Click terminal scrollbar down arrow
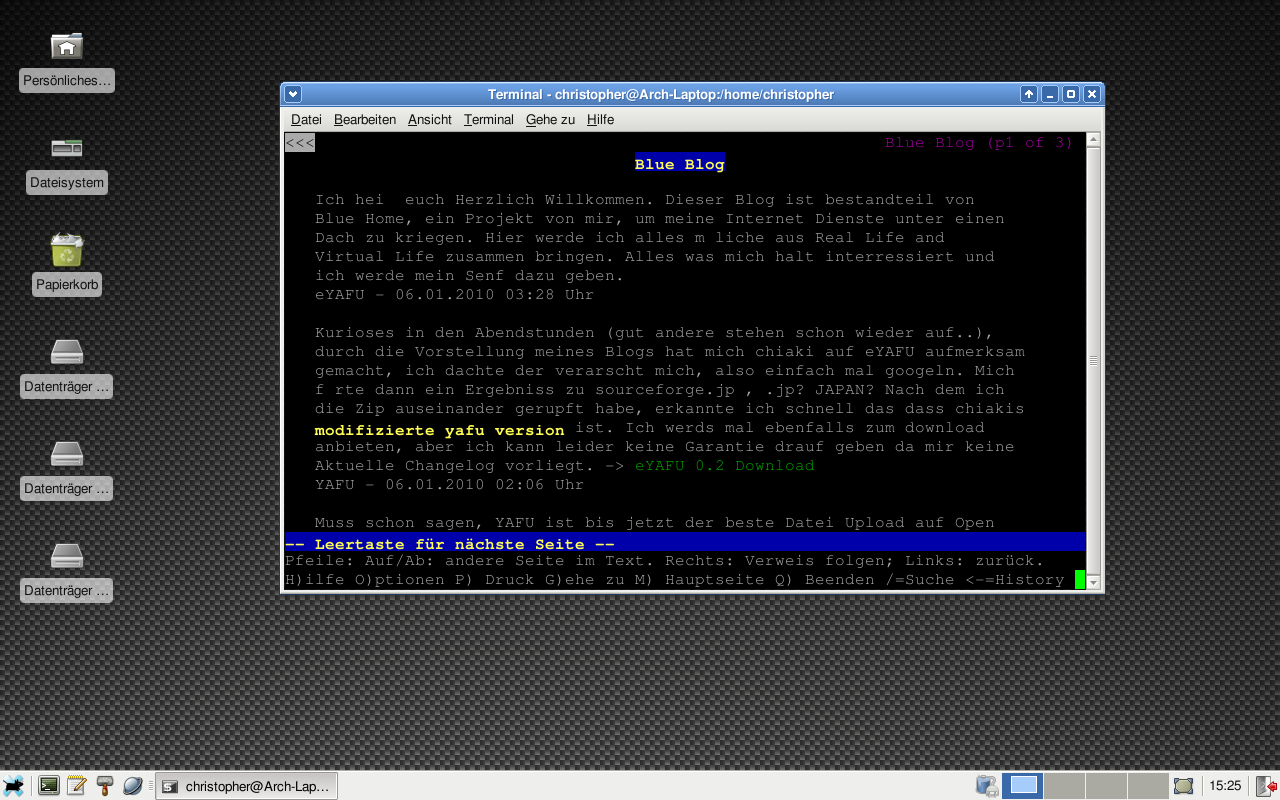Image resolution: width=1280 pixels, height=800 pixels. [1093, 582]
